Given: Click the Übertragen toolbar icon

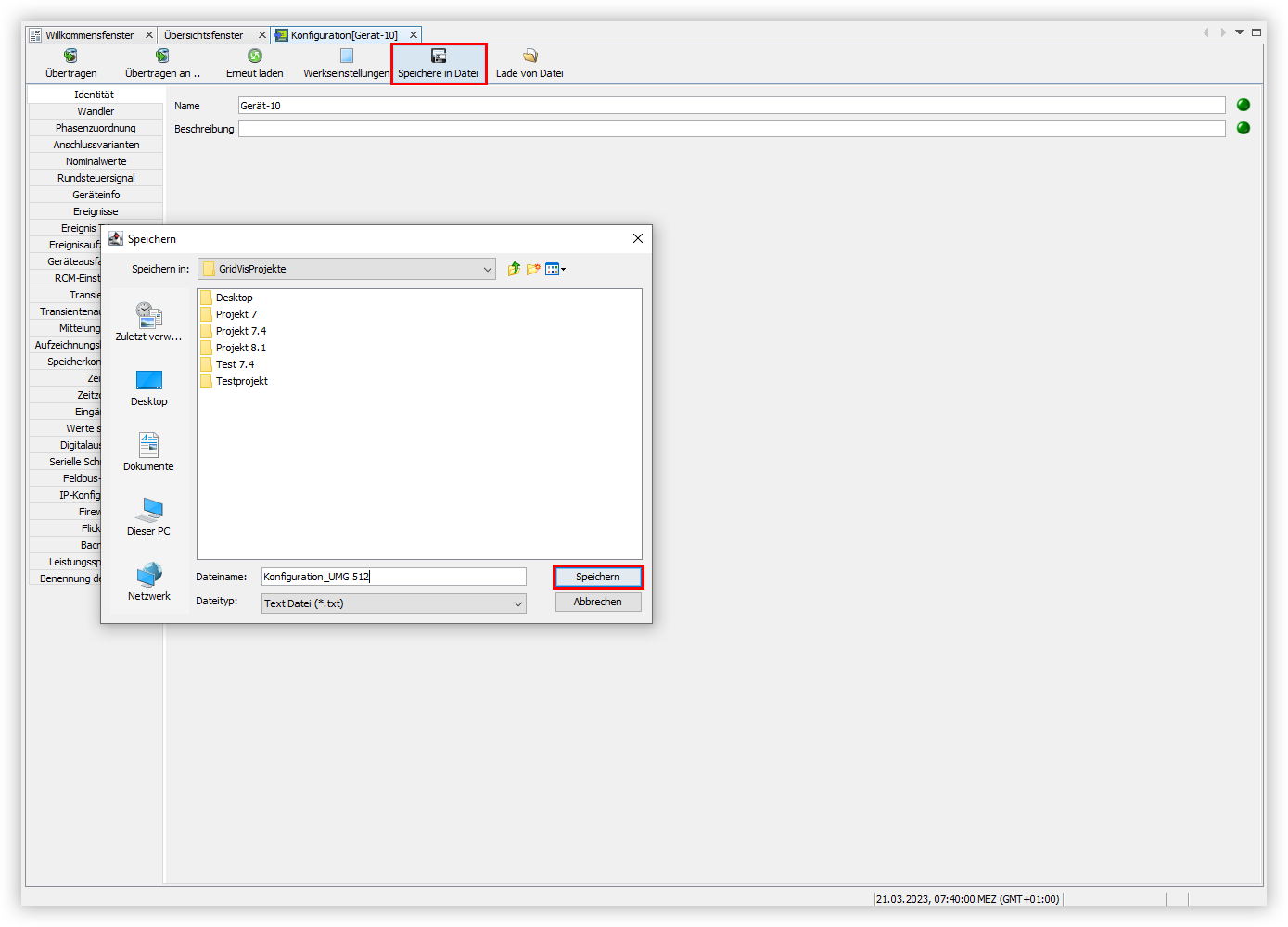Looking at the screenshot, I should (70, 57).
